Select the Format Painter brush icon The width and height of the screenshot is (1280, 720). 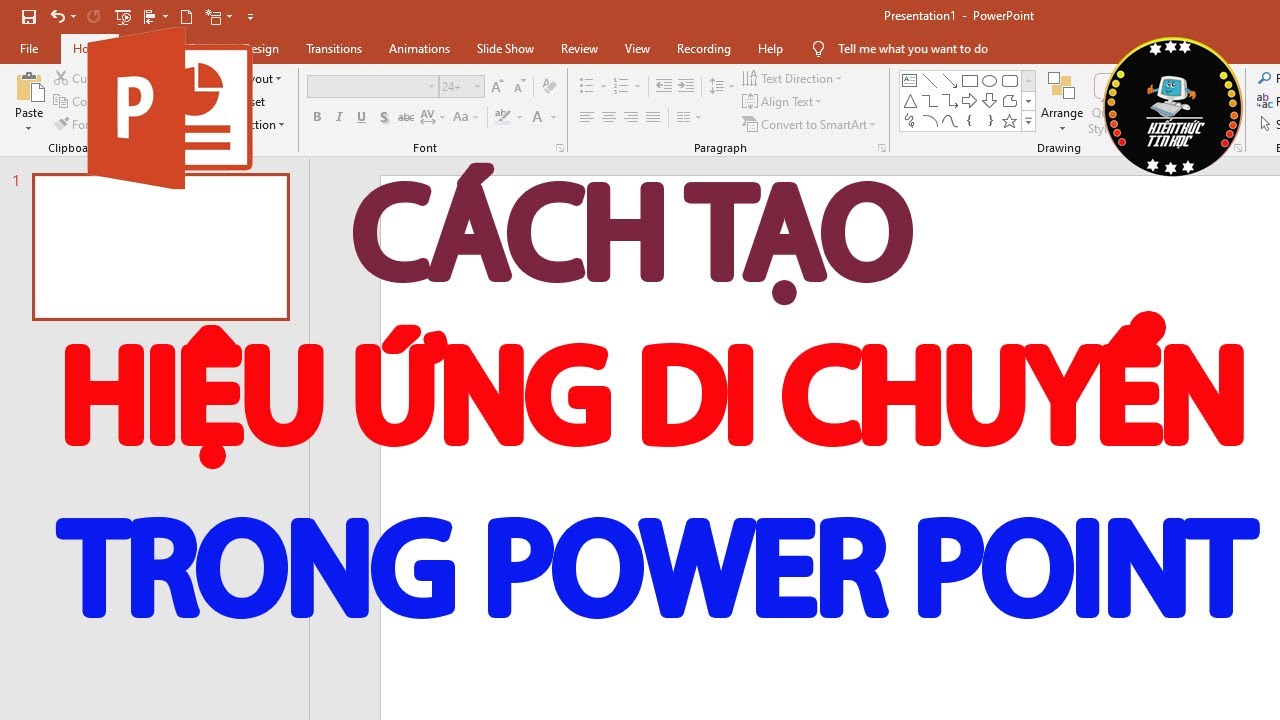[62, 124]
